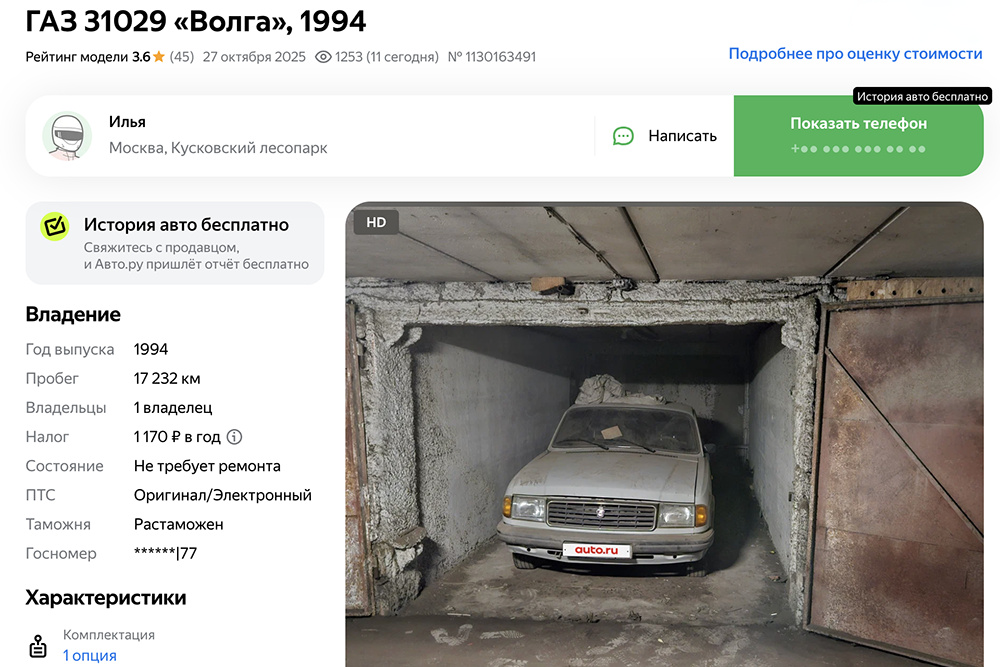Click the views eye icon
The image size is (1000, 667).
pos(323,57)
